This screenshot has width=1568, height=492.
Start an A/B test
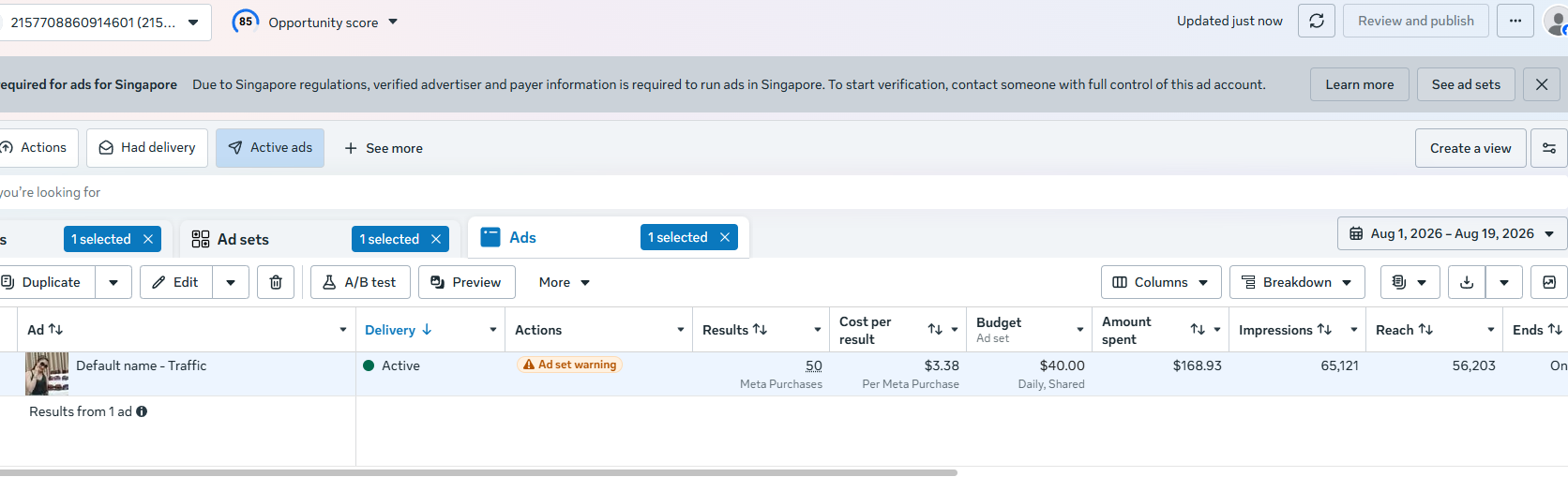360,282
